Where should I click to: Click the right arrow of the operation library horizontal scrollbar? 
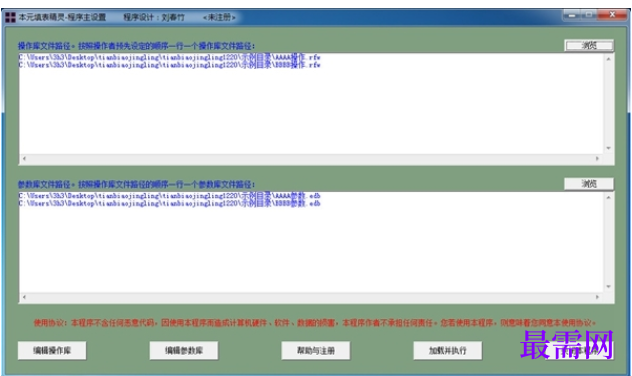click(x=597, y=159)
